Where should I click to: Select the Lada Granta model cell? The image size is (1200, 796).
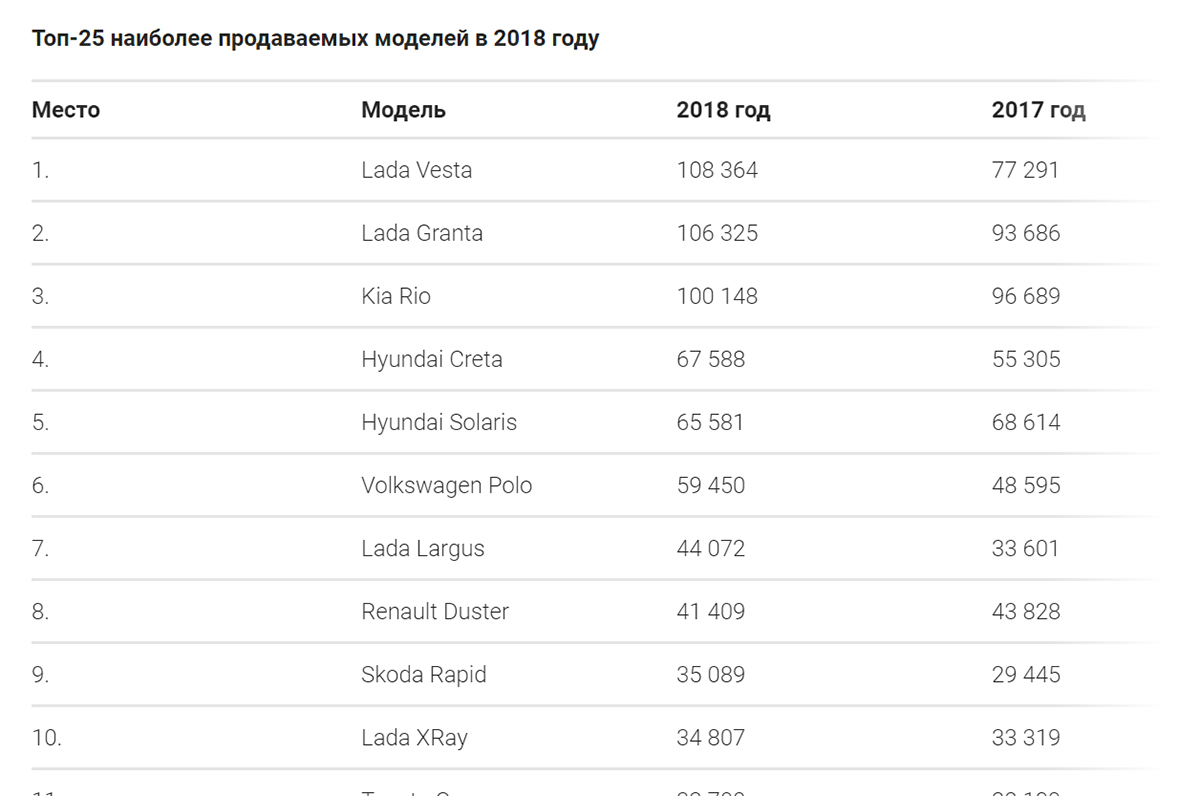point(422,233)
